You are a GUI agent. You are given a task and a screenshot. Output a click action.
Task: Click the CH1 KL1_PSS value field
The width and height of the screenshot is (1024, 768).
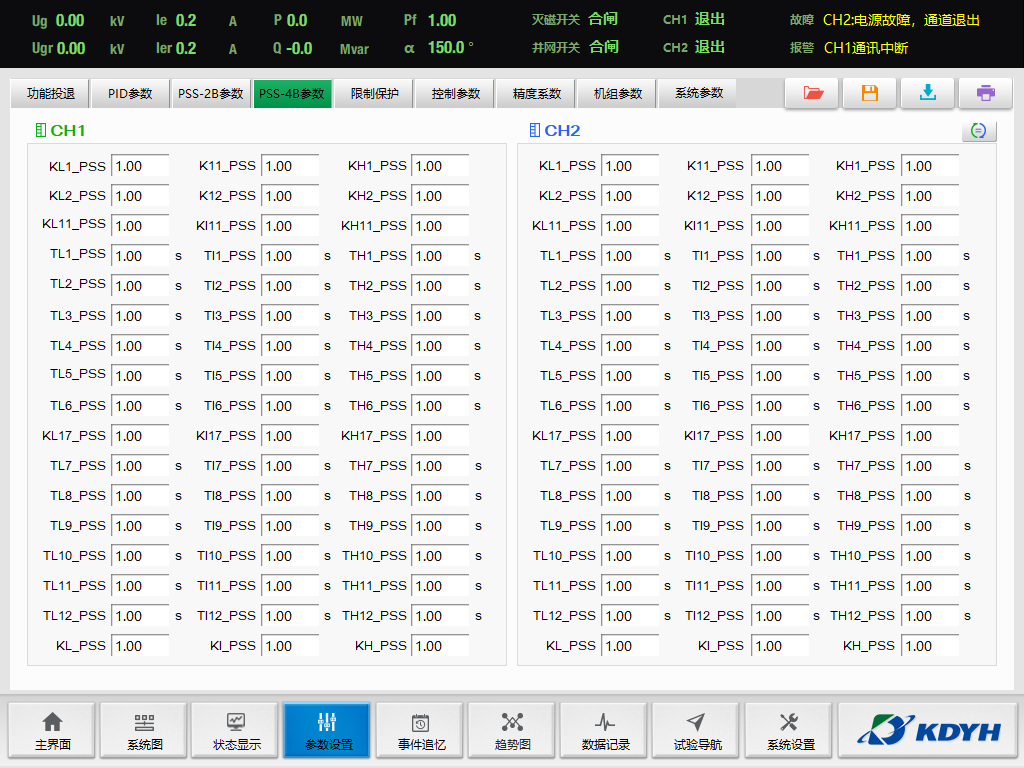pyautogui.click(x=140, y=166)
